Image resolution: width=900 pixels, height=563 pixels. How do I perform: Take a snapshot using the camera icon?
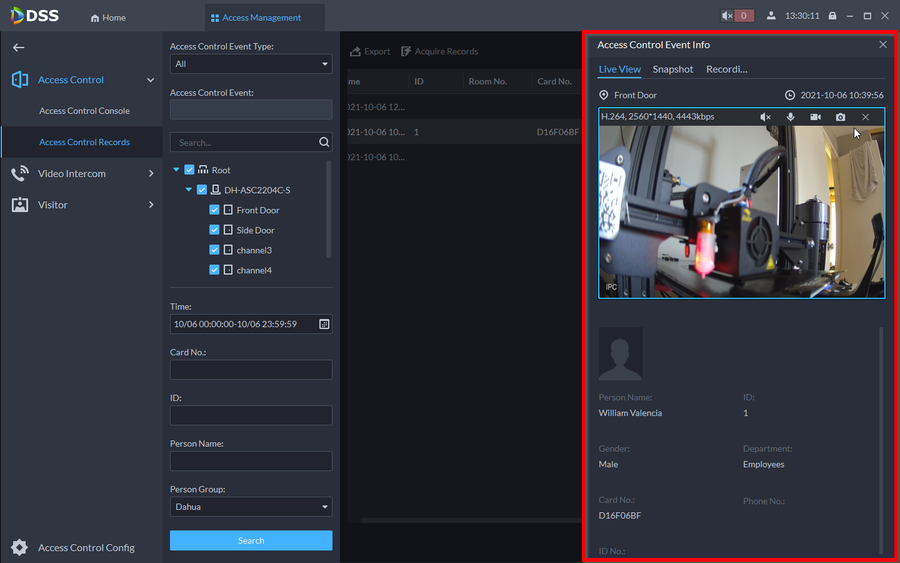point(840,117)
